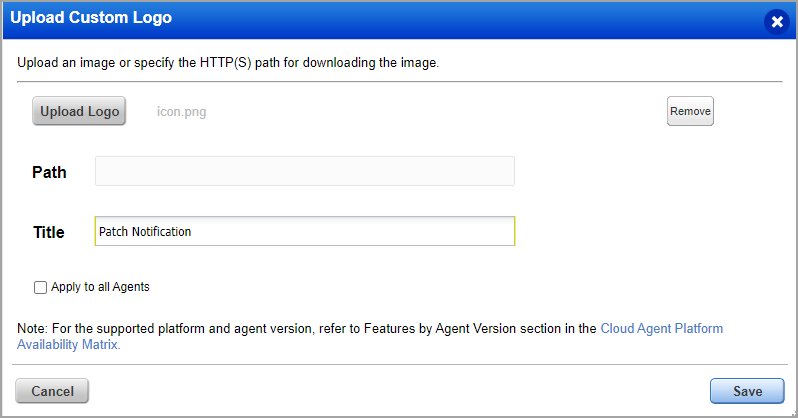Save the custom logo settings

point(746,391)
